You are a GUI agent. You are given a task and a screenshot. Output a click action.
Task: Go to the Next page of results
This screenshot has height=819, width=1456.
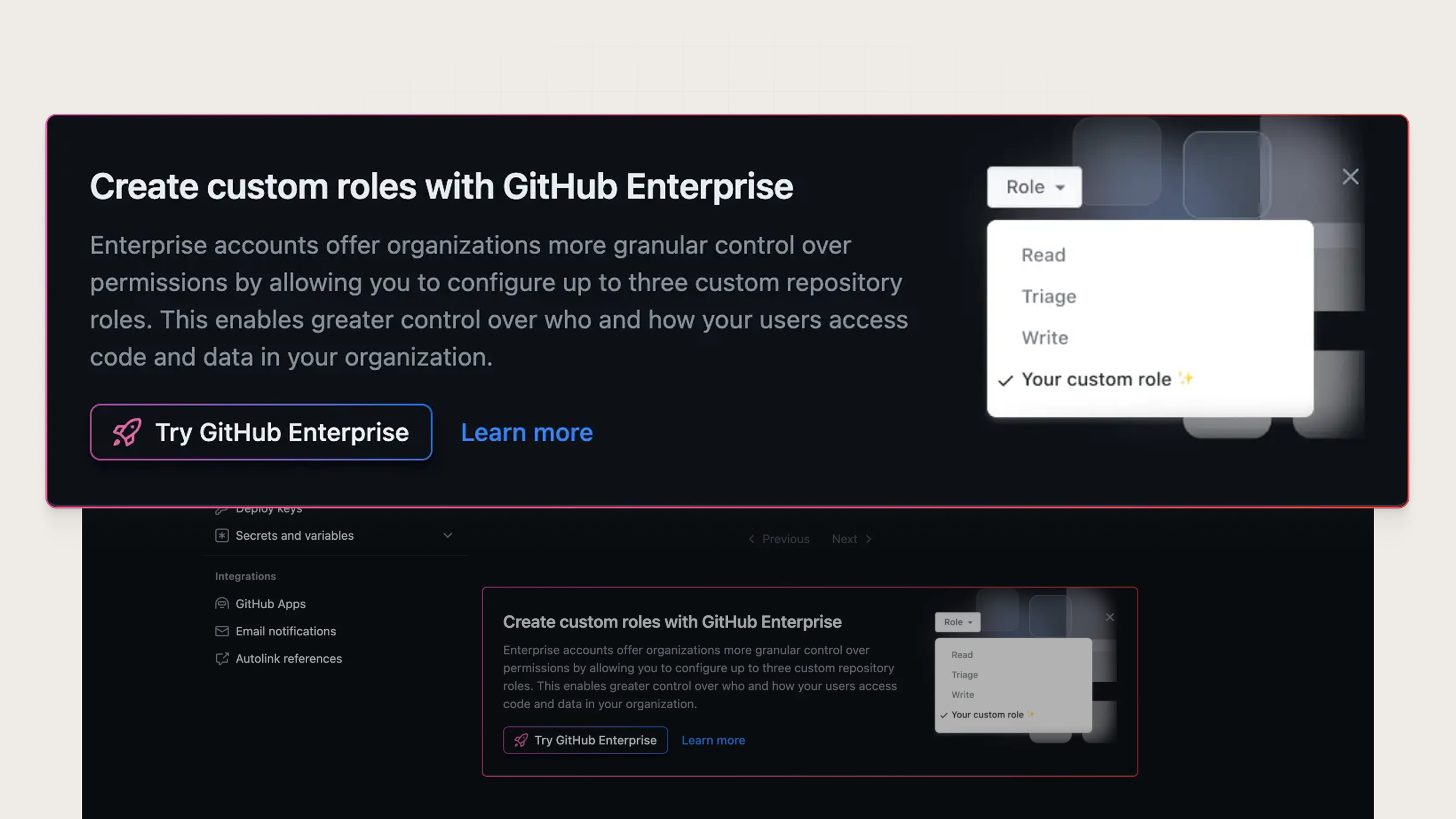tap(845, 539)
